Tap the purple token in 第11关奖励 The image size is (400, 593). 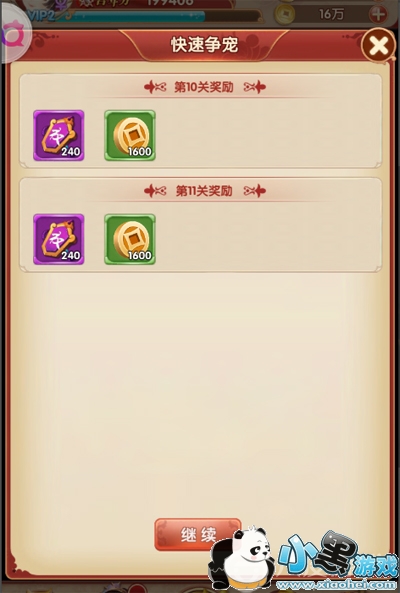59,239
